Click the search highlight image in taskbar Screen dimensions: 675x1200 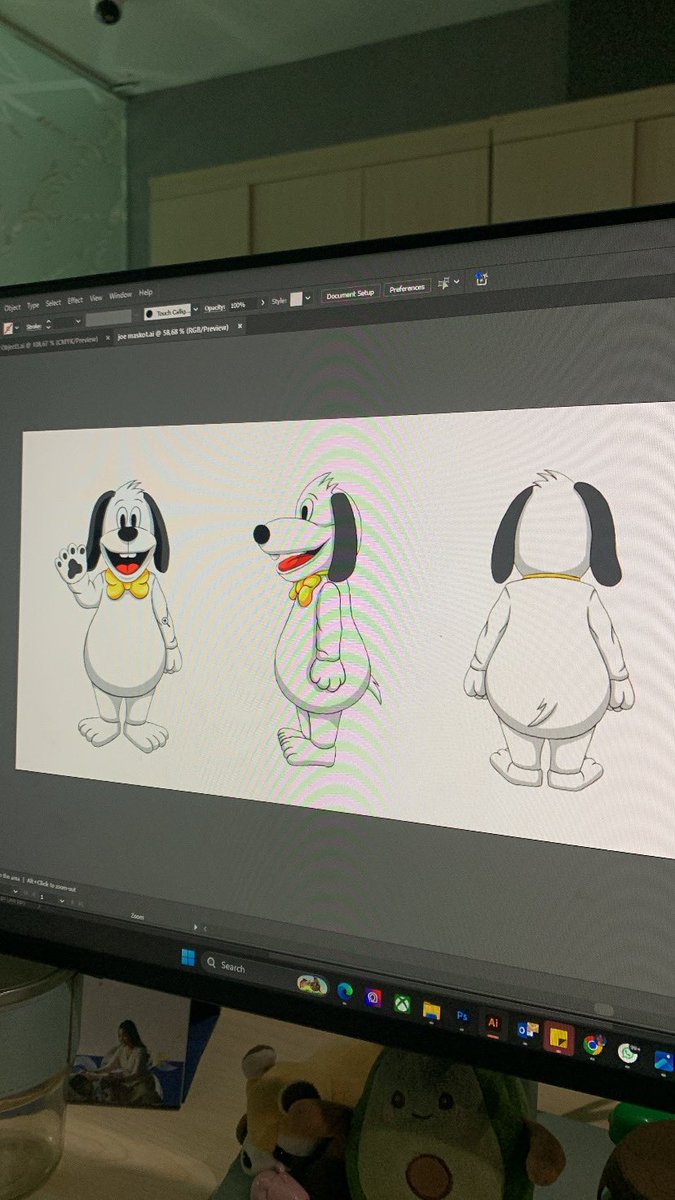coord(313,984)
